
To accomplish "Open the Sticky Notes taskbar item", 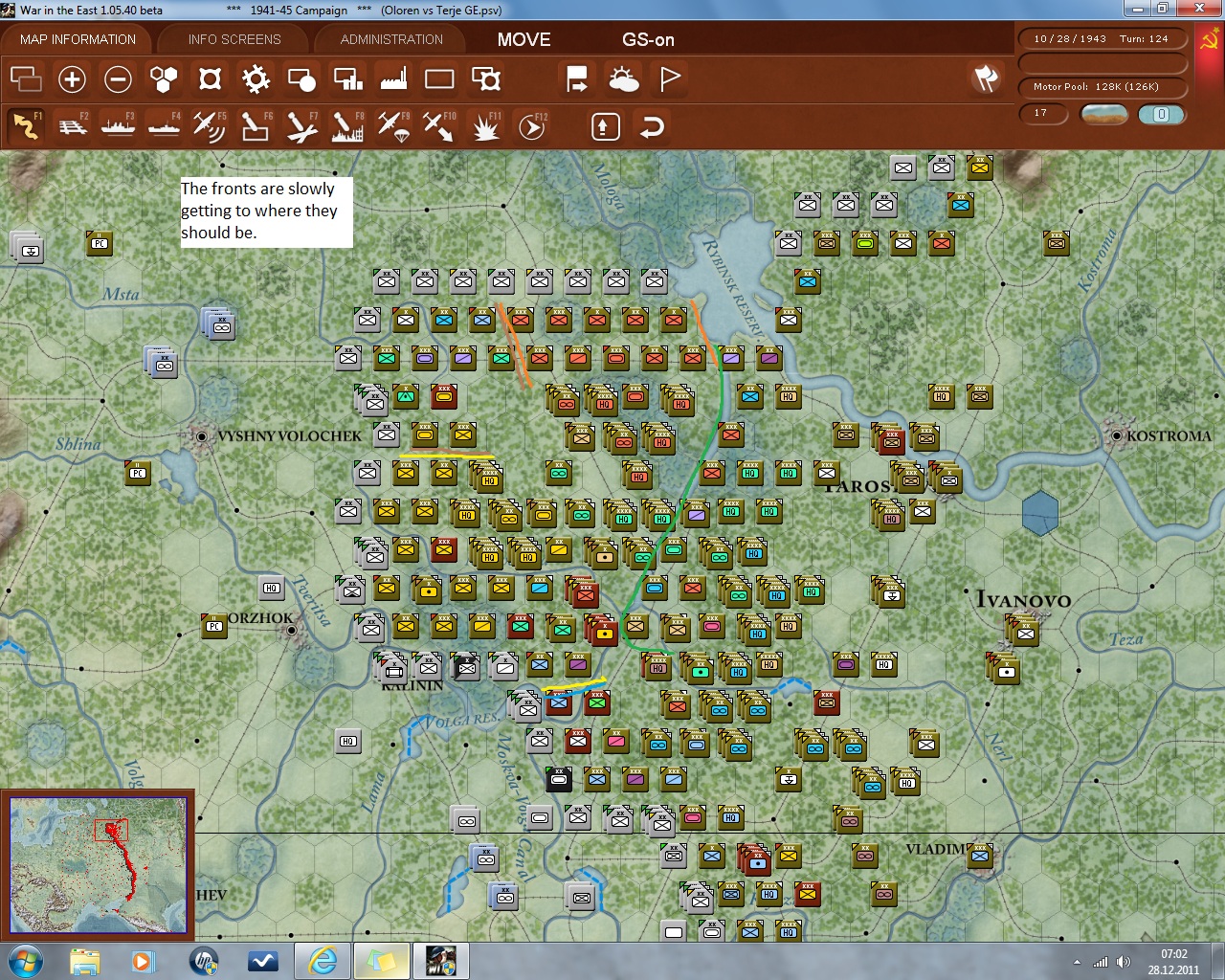I will (x=381, y=961).
